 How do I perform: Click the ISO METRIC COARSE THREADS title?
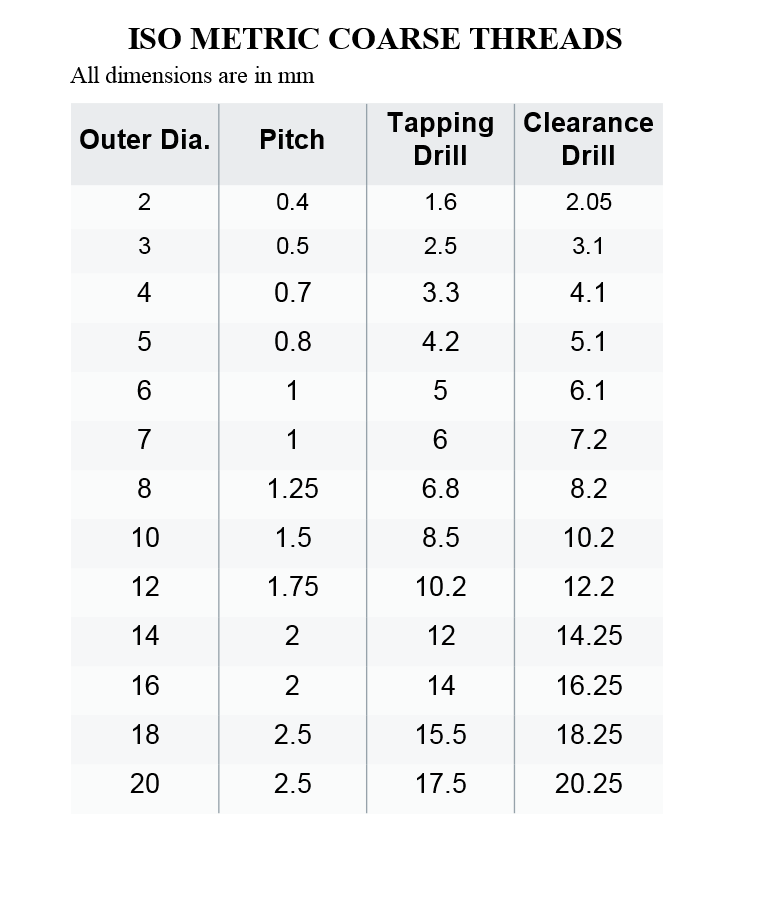point(375,39)
